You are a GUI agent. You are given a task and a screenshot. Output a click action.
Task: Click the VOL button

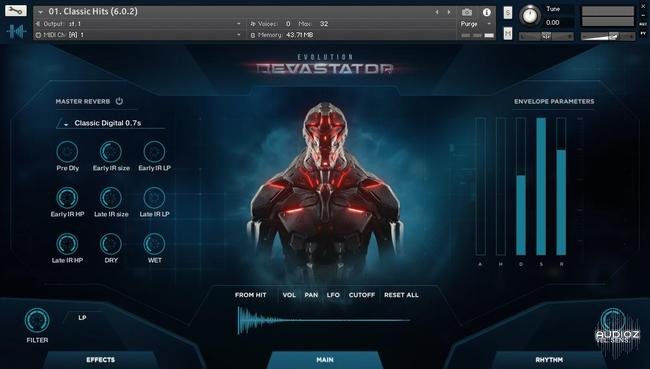(x=289, y=295)
